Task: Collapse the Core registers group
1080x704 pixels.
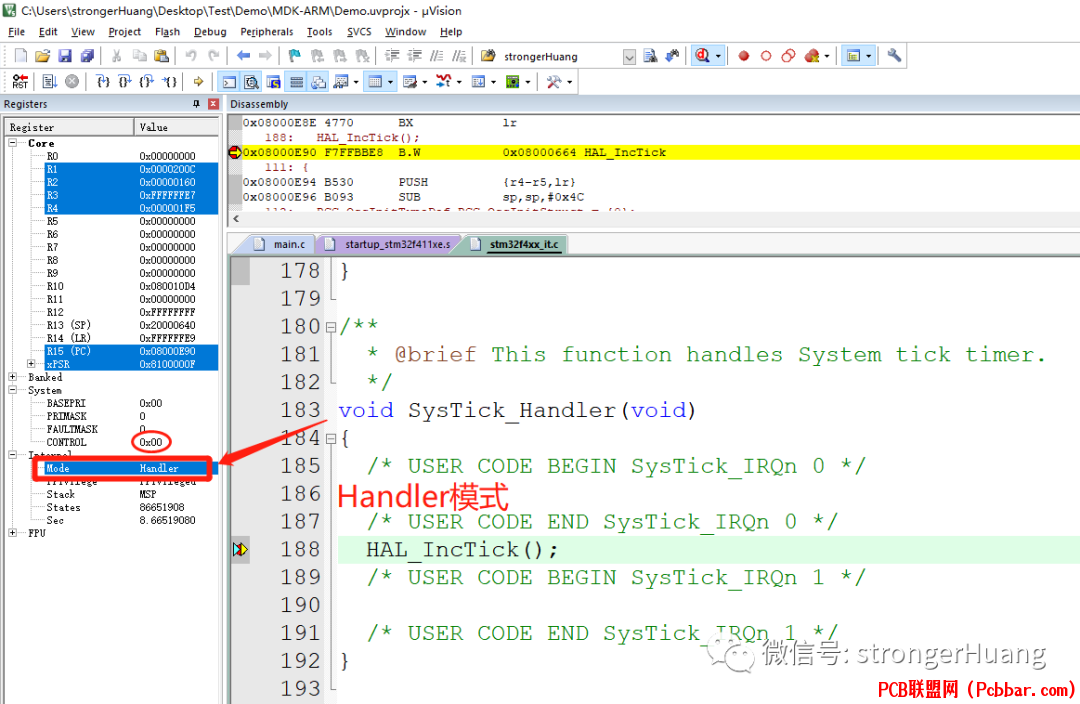Action: click(12, 143)
